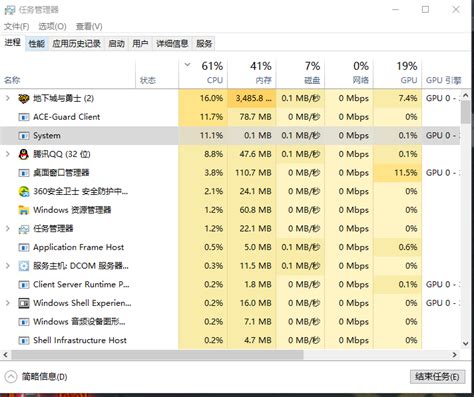Click the System process icon
The height and width of the screenshot is (397, 474).
(24, 136)
